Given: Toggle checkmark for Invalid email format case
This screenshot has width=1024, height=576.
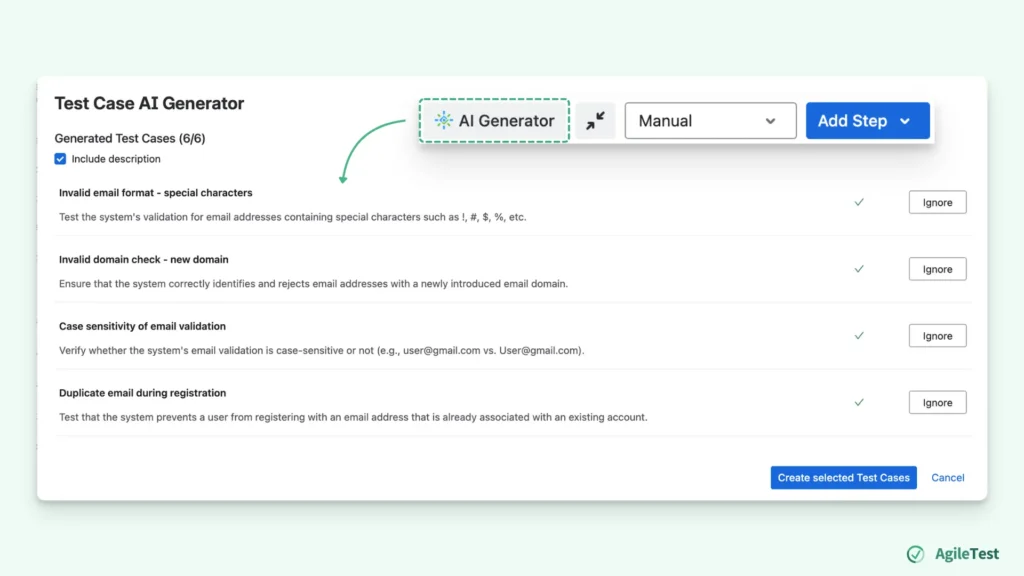Looking at the screenshot, I should click(859, 202).
